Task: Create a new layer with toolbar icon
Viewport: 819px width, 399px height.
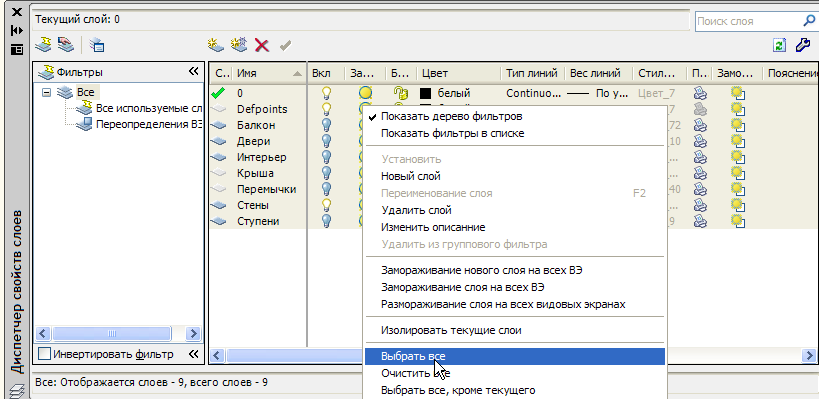Action: coord(215,45)
